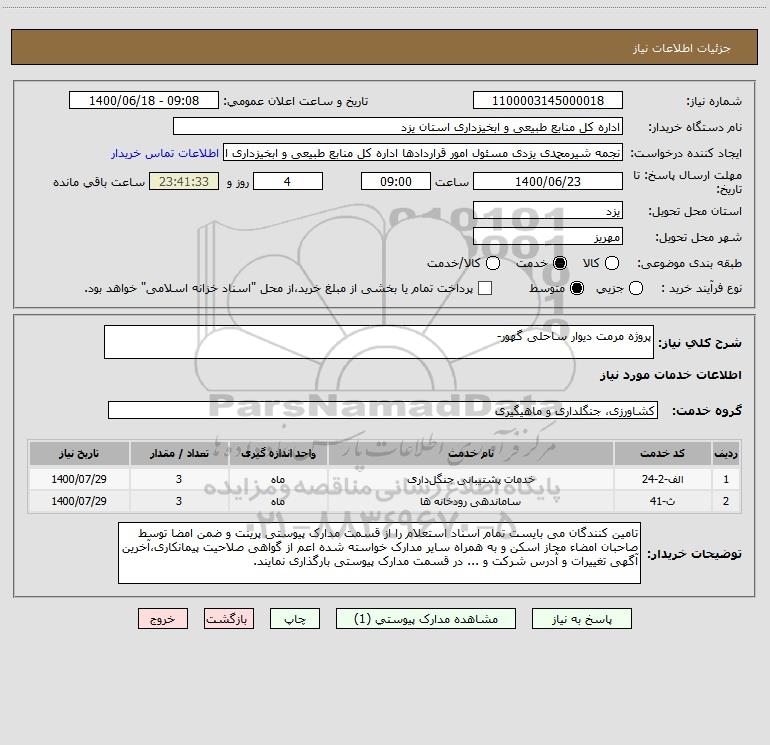This screenshot has width=770, height=745.
Task: Click the delivery city field مهریز
Action: click(548, 236)
